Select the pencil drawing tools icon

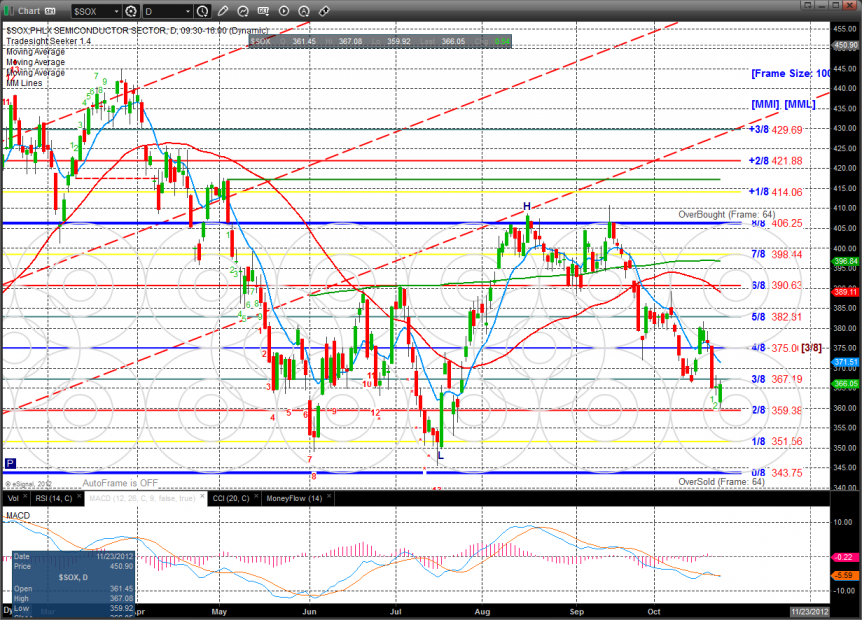(223, 11)
